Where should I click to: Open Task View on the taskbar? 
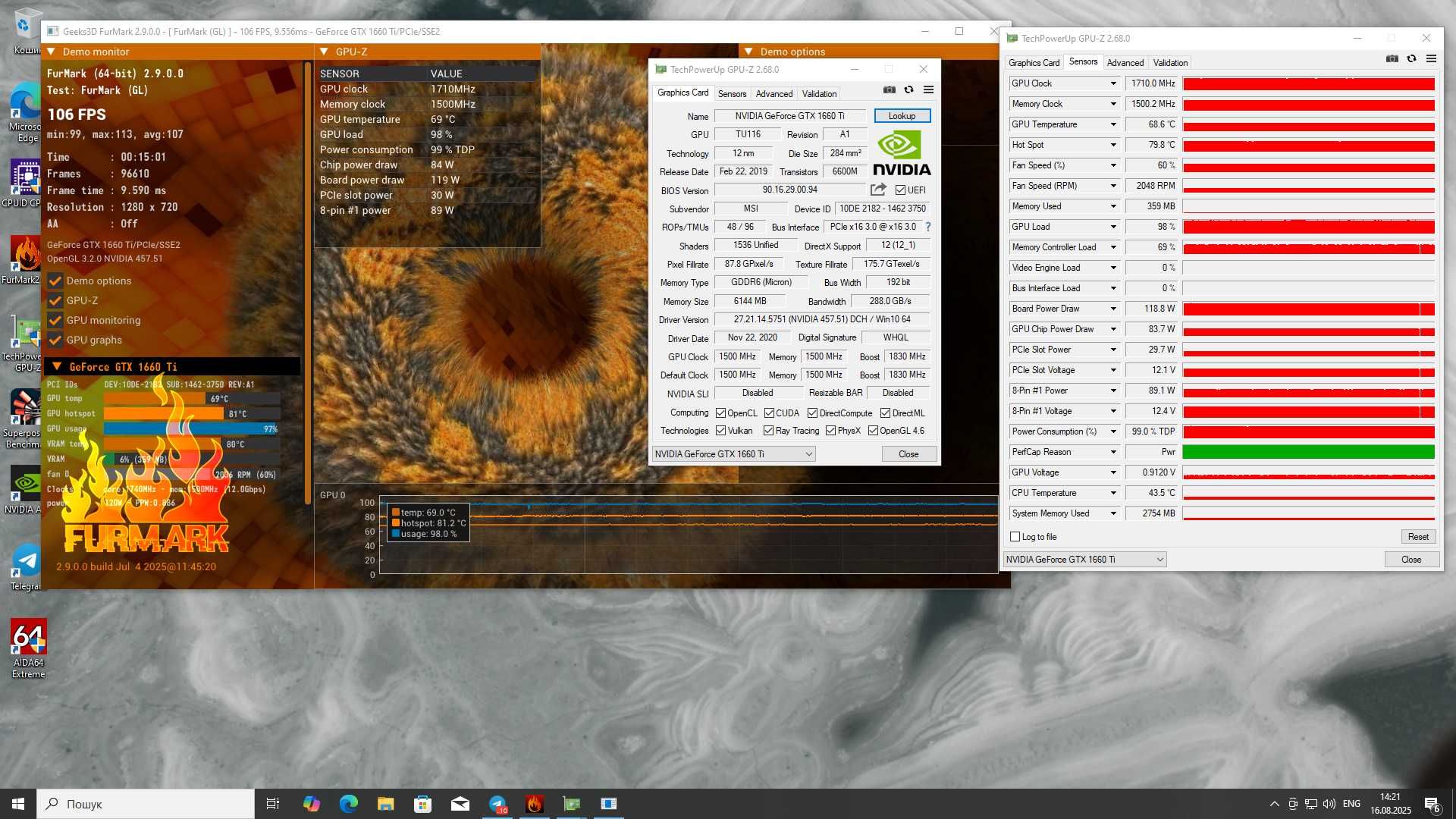pyautogui.click(x=273, y=804)
